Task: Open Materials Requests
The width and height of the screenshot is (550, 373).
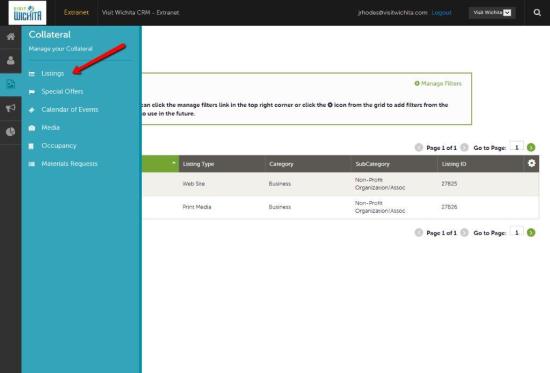Action: point(69,164)
